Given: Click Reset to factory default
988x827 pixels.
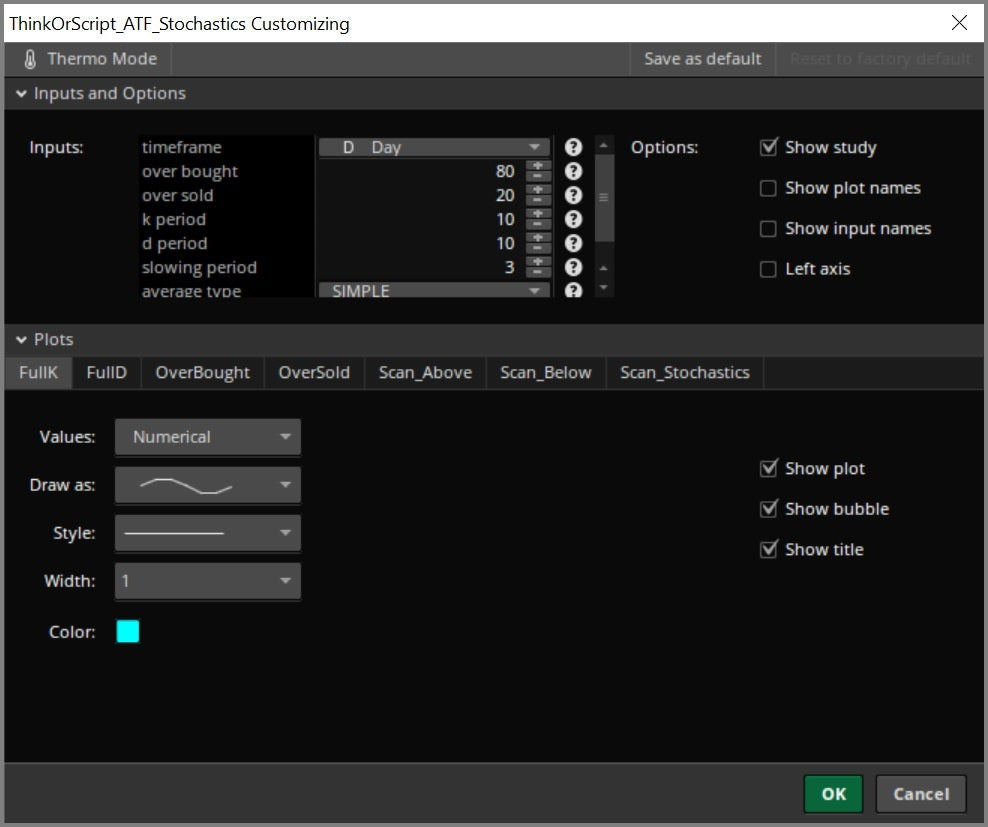Looking at the screenshot, I should (x=880, y=59).
